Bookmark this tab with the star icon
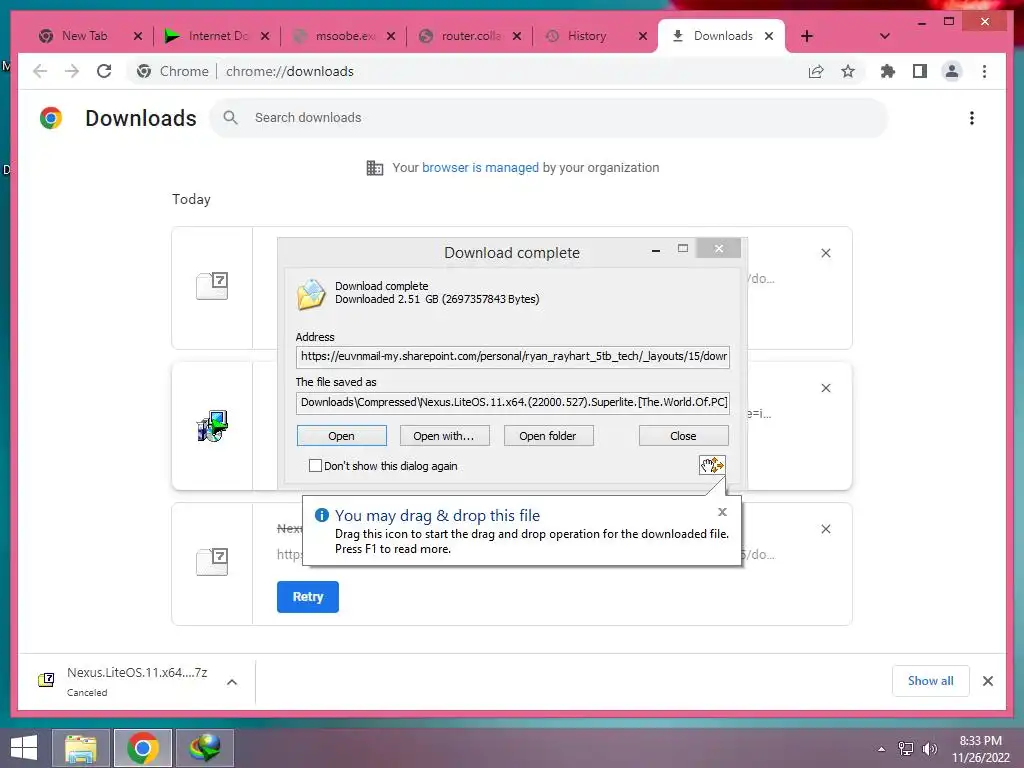Image resolution: width=1024 pixels, height=768 pixels. click(848, 71)
